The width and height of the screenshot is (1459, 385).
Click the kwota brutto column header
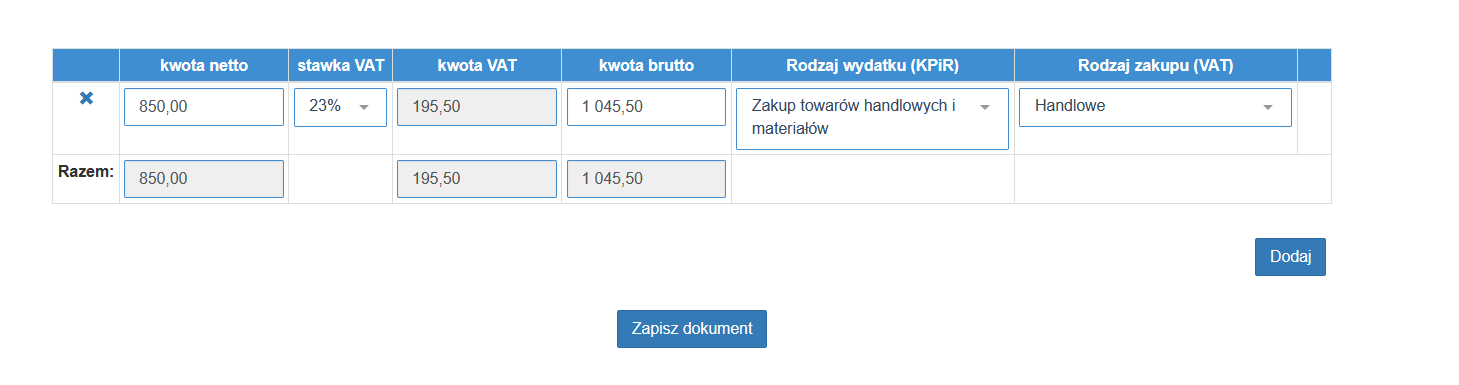[x=646, y=66]
